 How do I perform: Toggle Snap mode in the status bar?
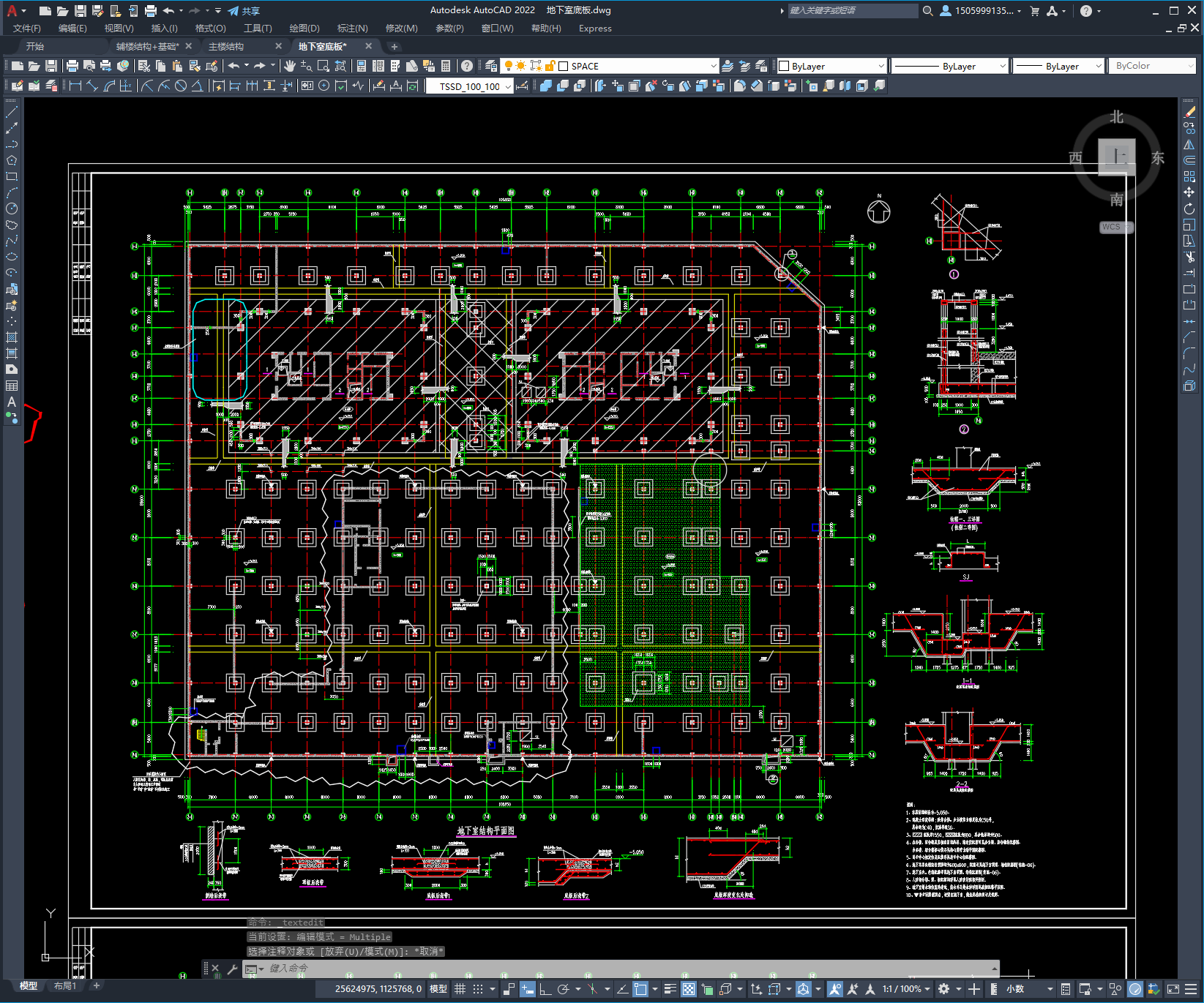tap(477, 989)
